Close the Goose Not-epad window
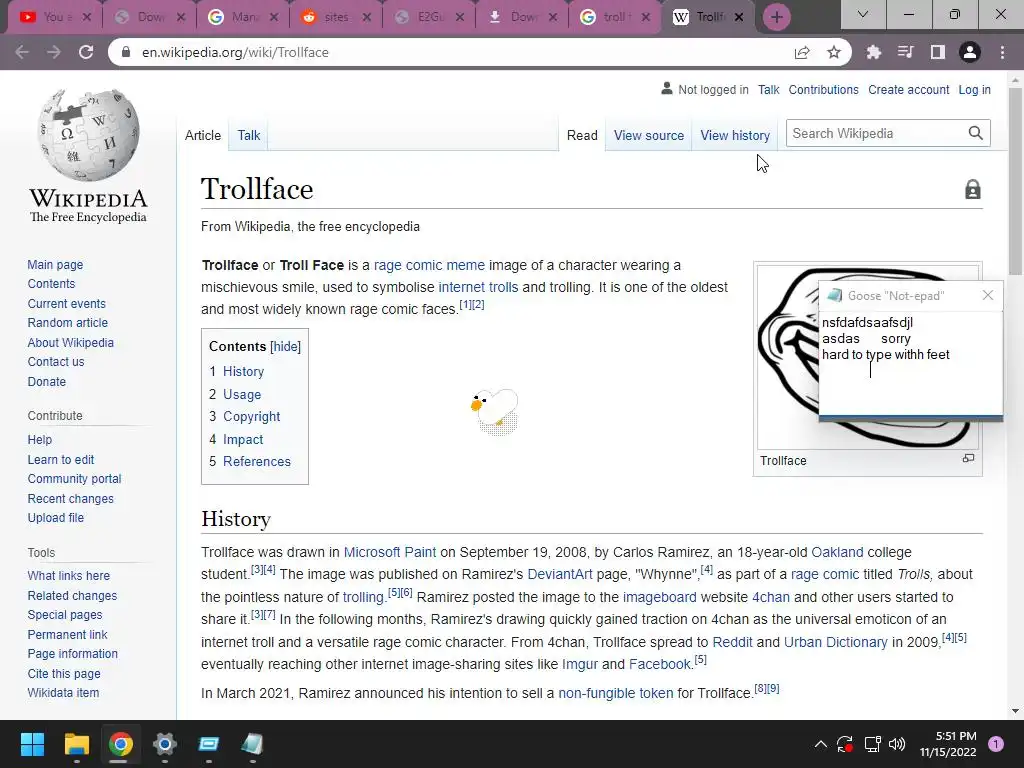The width and height of the screenshot is (1024, 768). tap(987, 296)
